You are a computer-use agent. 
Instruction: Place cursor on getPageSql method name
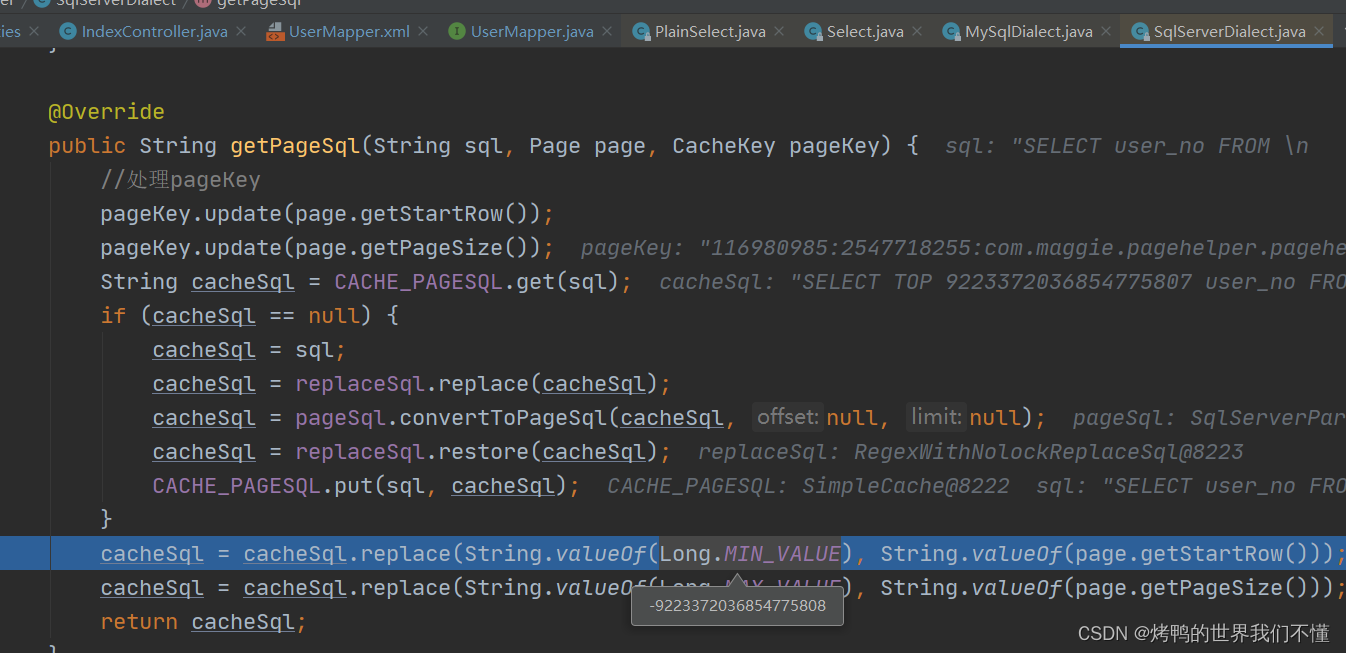(x=294, y=146)
